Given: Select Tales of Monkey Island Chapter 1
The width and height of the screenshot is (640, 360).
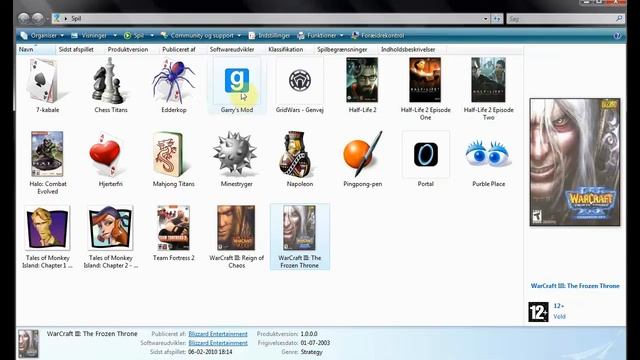Looking at the screenshot, I should (x=47, y=228).
